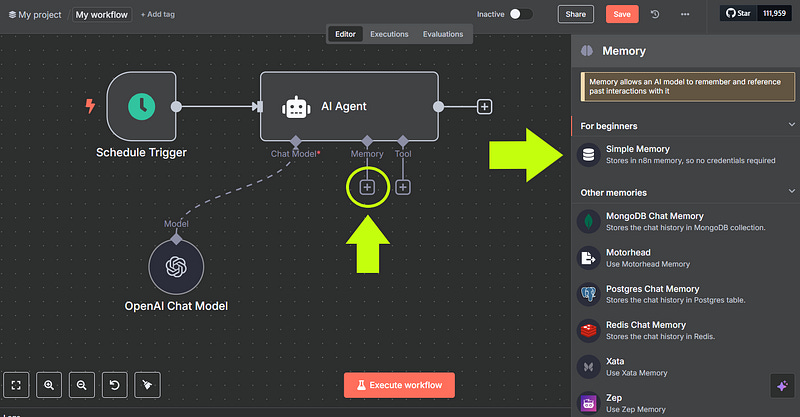Choose the Simple Memory database icon
Screen dimensions: 800x417
588,155
